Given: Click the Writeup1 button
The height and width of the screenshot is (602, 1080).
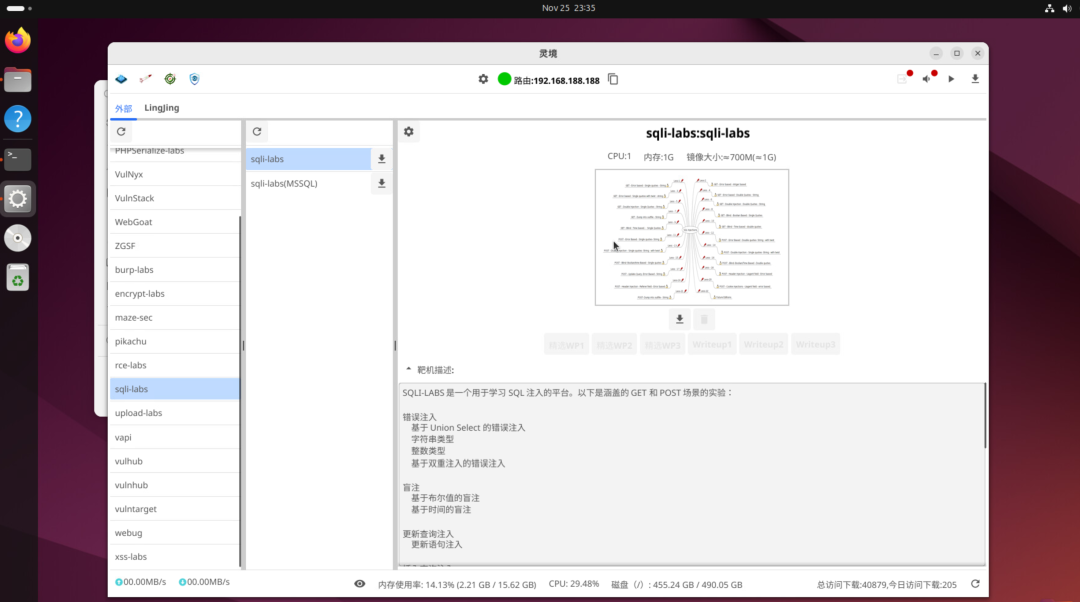Looking at the screenshot, I should (x=712, y=344).
